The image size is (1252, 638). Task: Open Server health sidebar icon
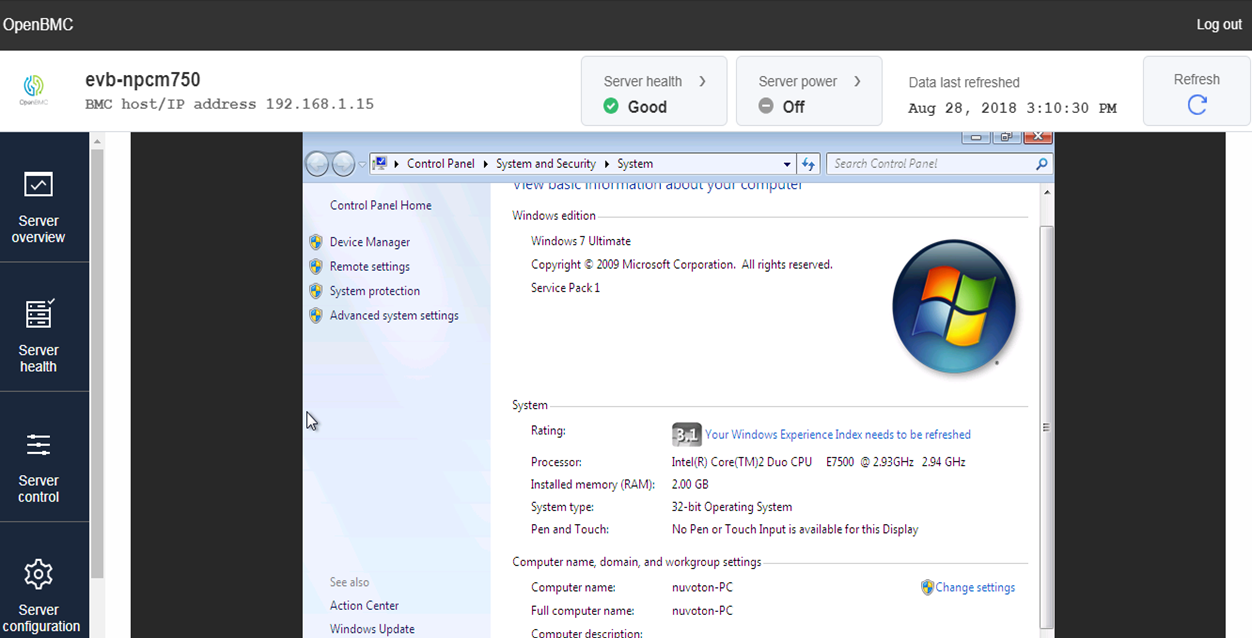(x=39, y=314)
